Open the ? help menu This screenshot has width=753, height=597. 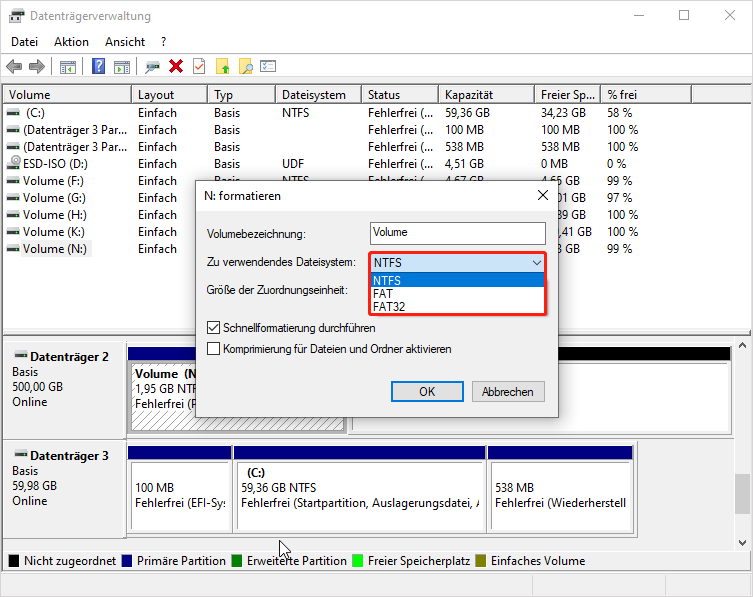click(164, 42)
